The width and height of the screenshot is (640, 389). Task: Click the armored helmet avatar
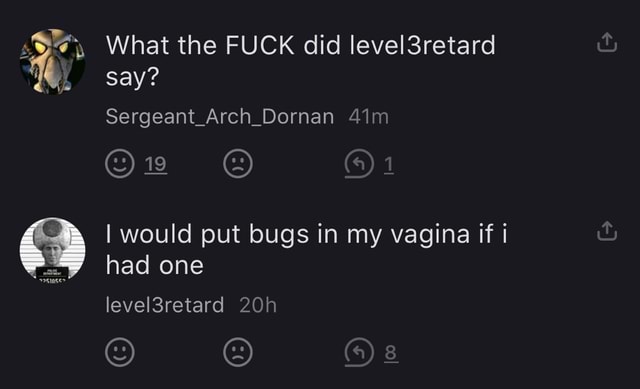[53, 62]
